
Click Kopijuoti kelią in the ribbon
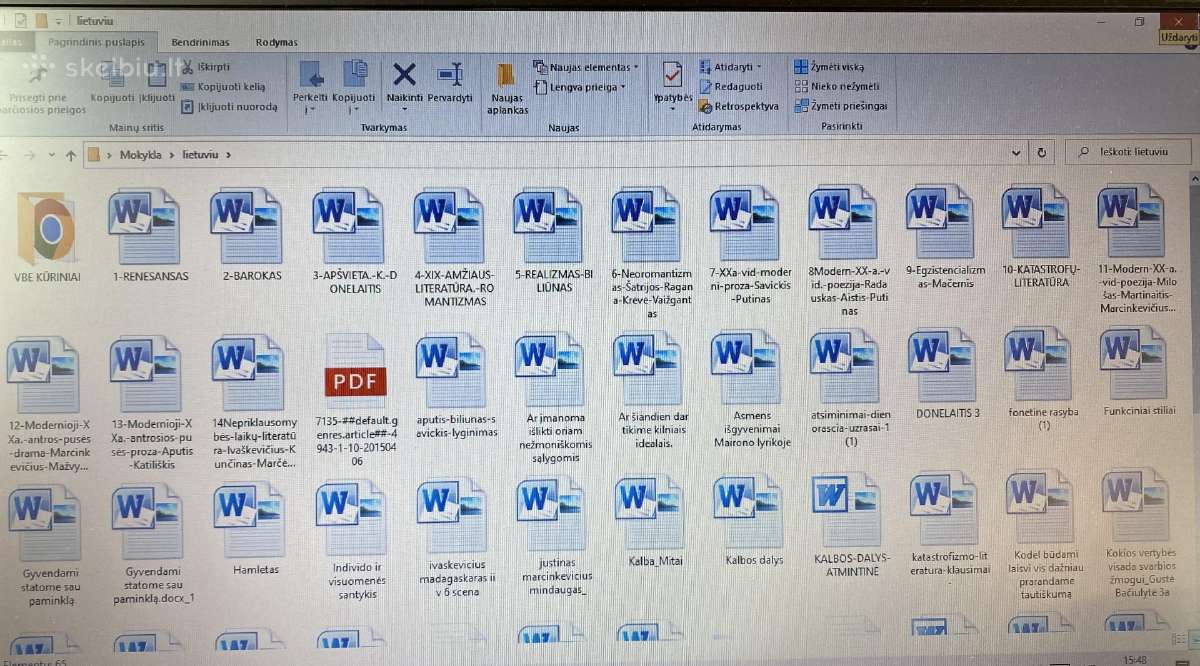point(223,86)
